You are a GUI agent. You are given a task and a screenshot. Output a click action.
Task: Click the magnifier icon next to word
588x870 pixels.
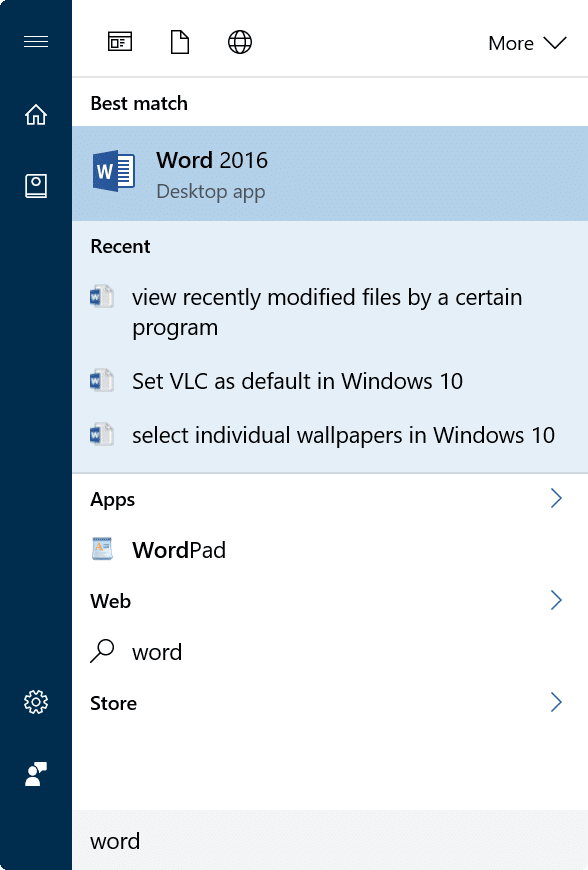click(x=102, y=651)
